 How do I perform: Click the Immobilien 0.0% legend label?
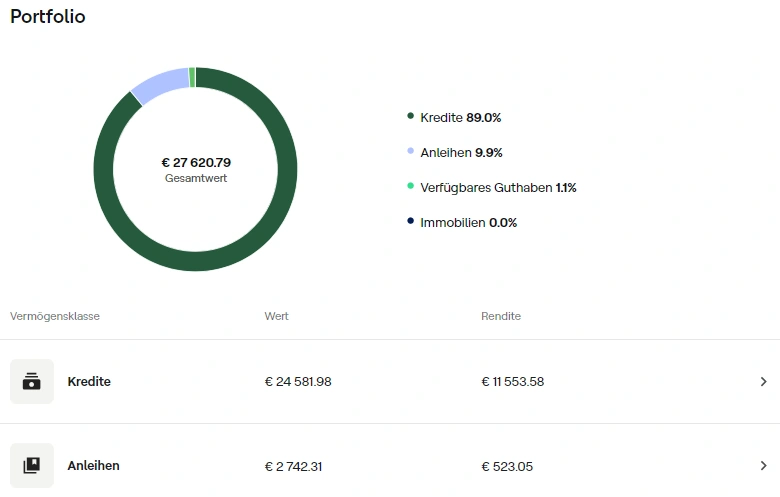[468, 222]
